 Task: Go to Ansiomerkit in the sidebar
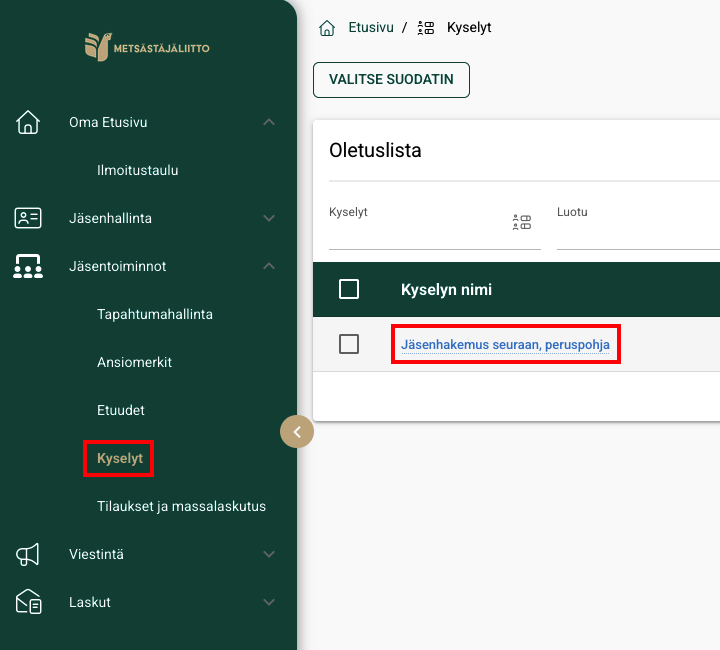(135, 362)
